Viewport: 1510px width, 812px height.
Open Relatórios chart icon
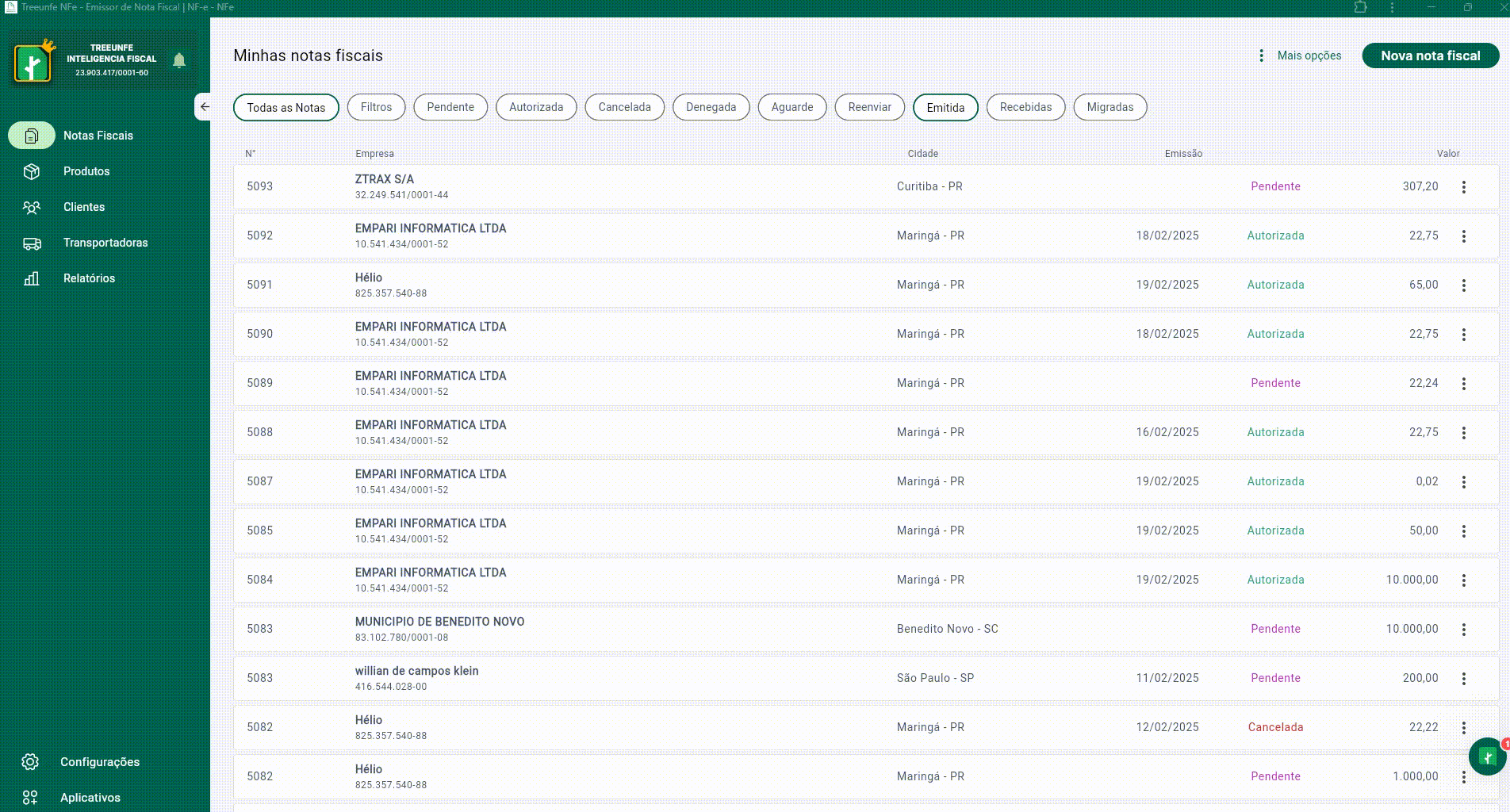[32, 278]
